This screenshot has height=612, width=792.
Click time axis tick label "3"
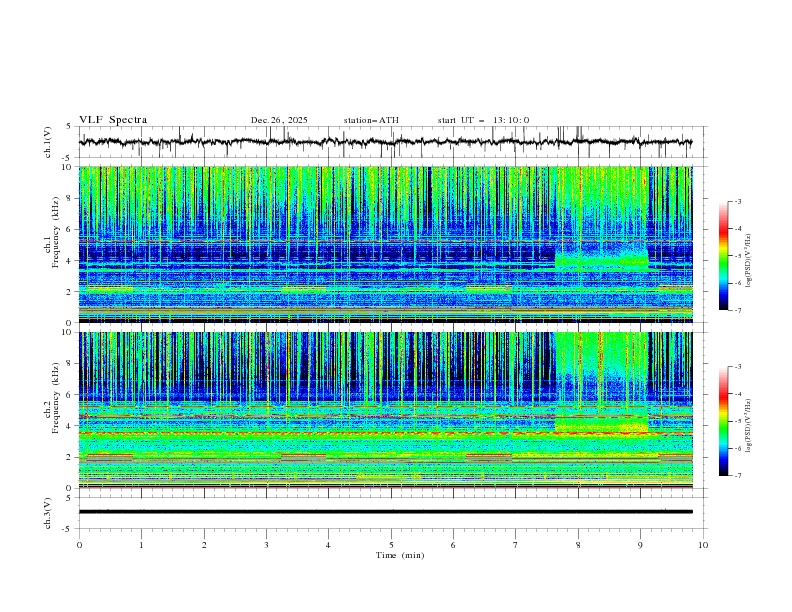tap(267, 545)
